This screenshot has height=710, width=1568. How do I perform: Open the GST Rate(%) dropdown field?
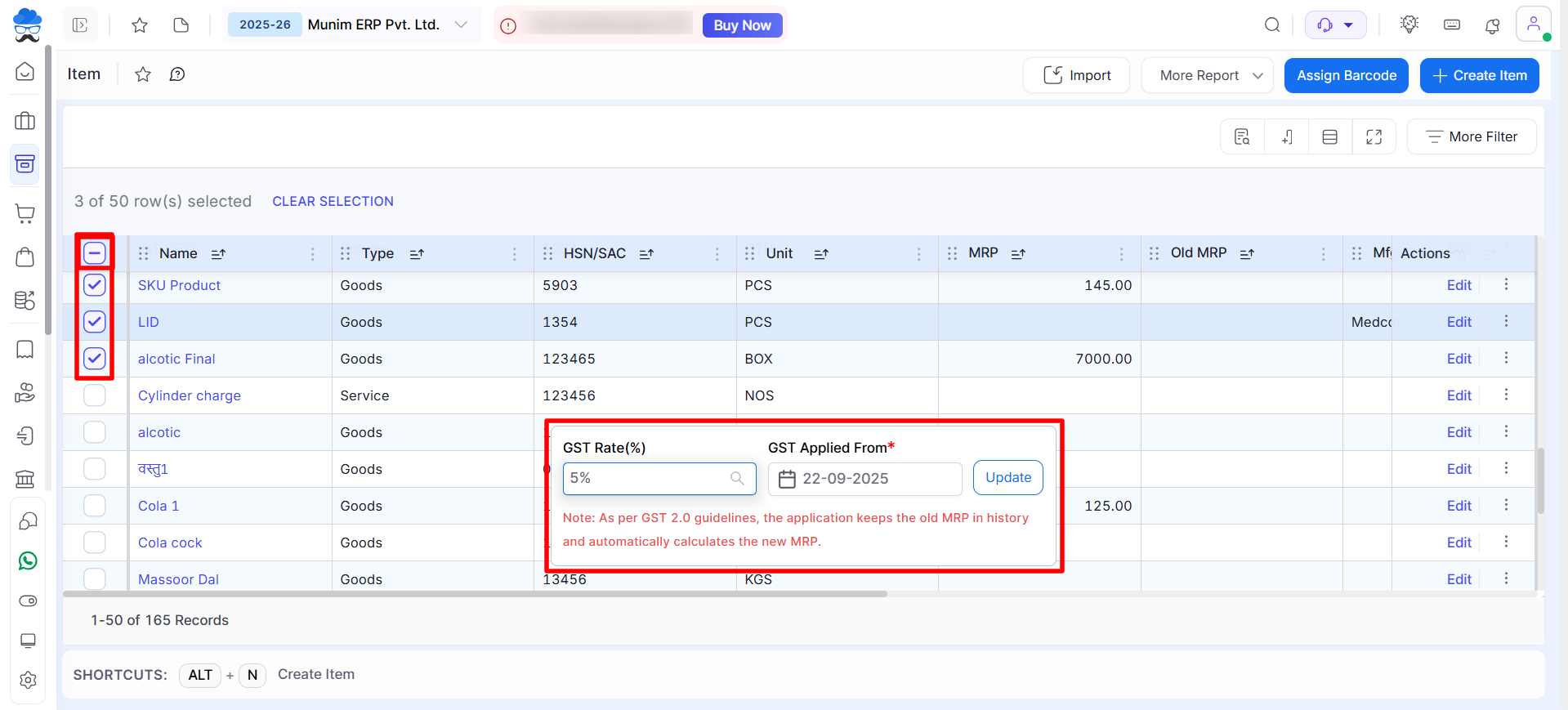click(659, 479)
